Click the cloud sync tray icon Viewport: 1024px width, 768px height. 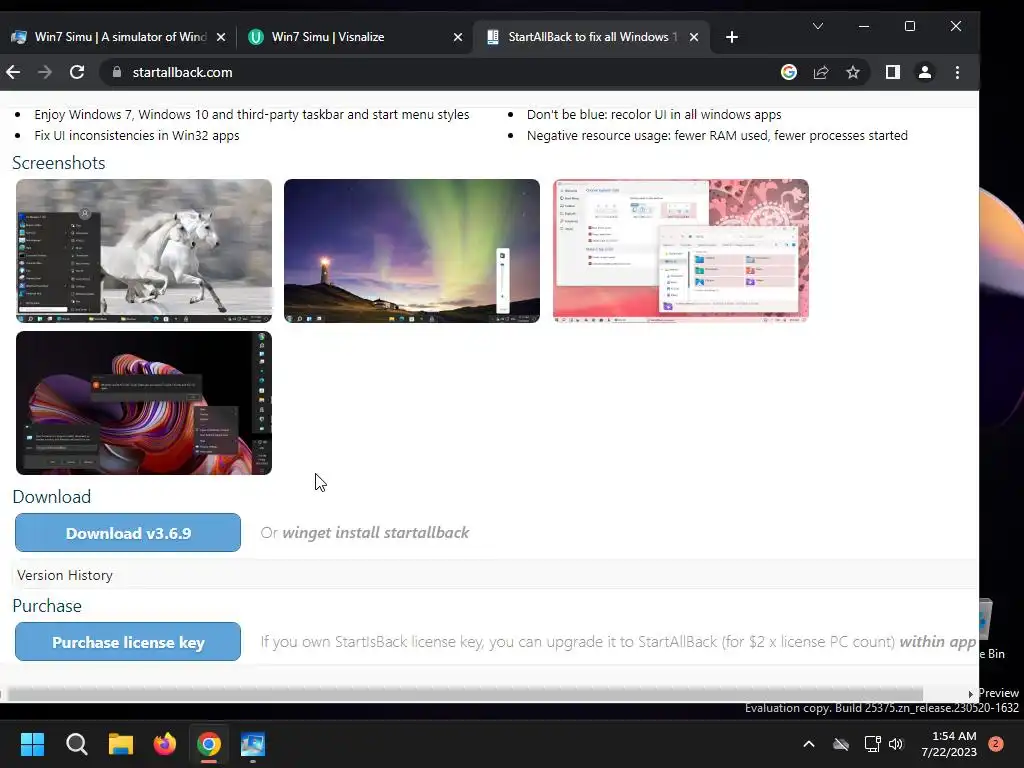pos(841,744)
